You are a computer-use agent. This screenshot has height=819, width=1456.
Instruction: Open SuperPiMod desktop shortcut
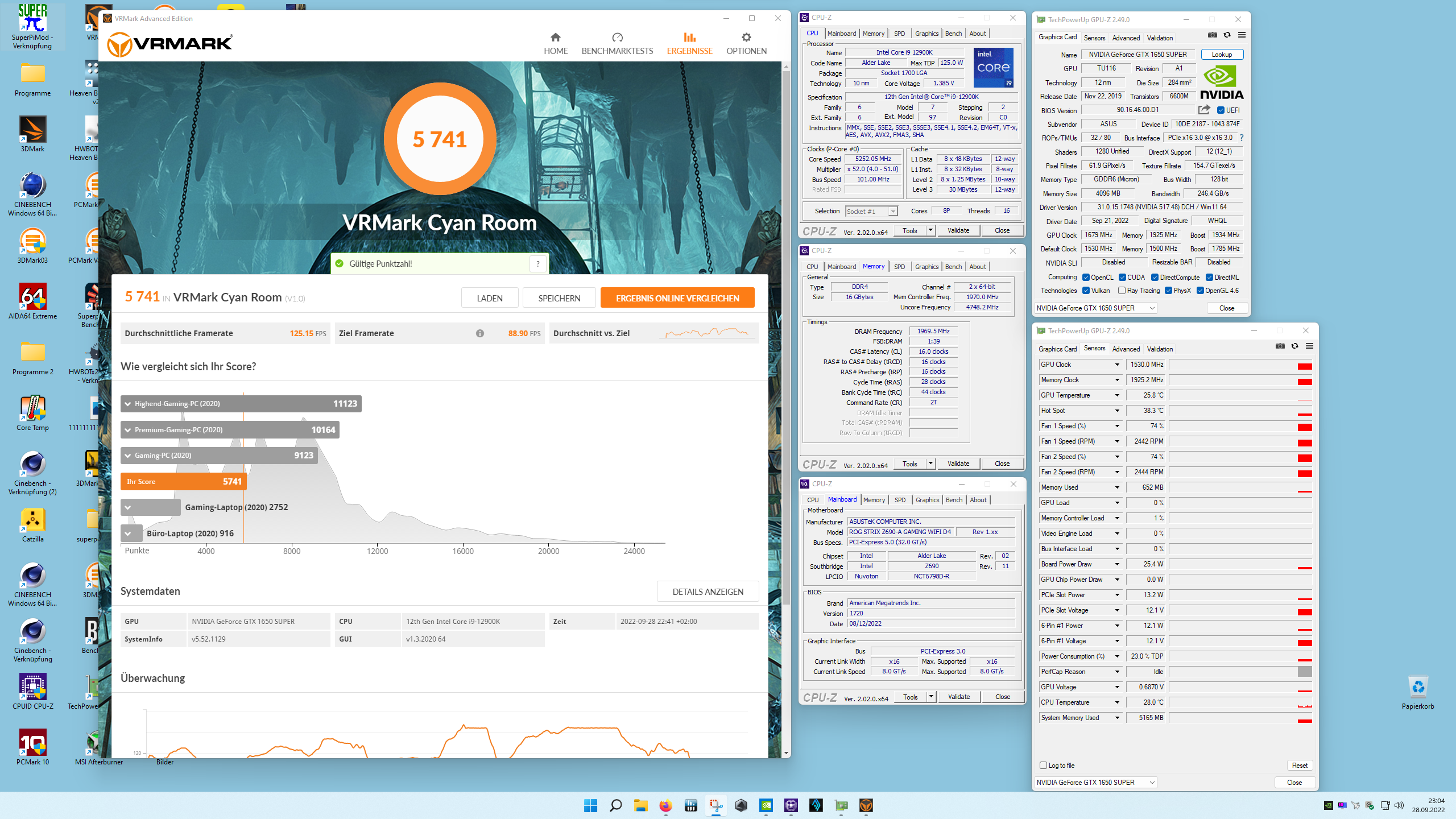coord(32,26)
